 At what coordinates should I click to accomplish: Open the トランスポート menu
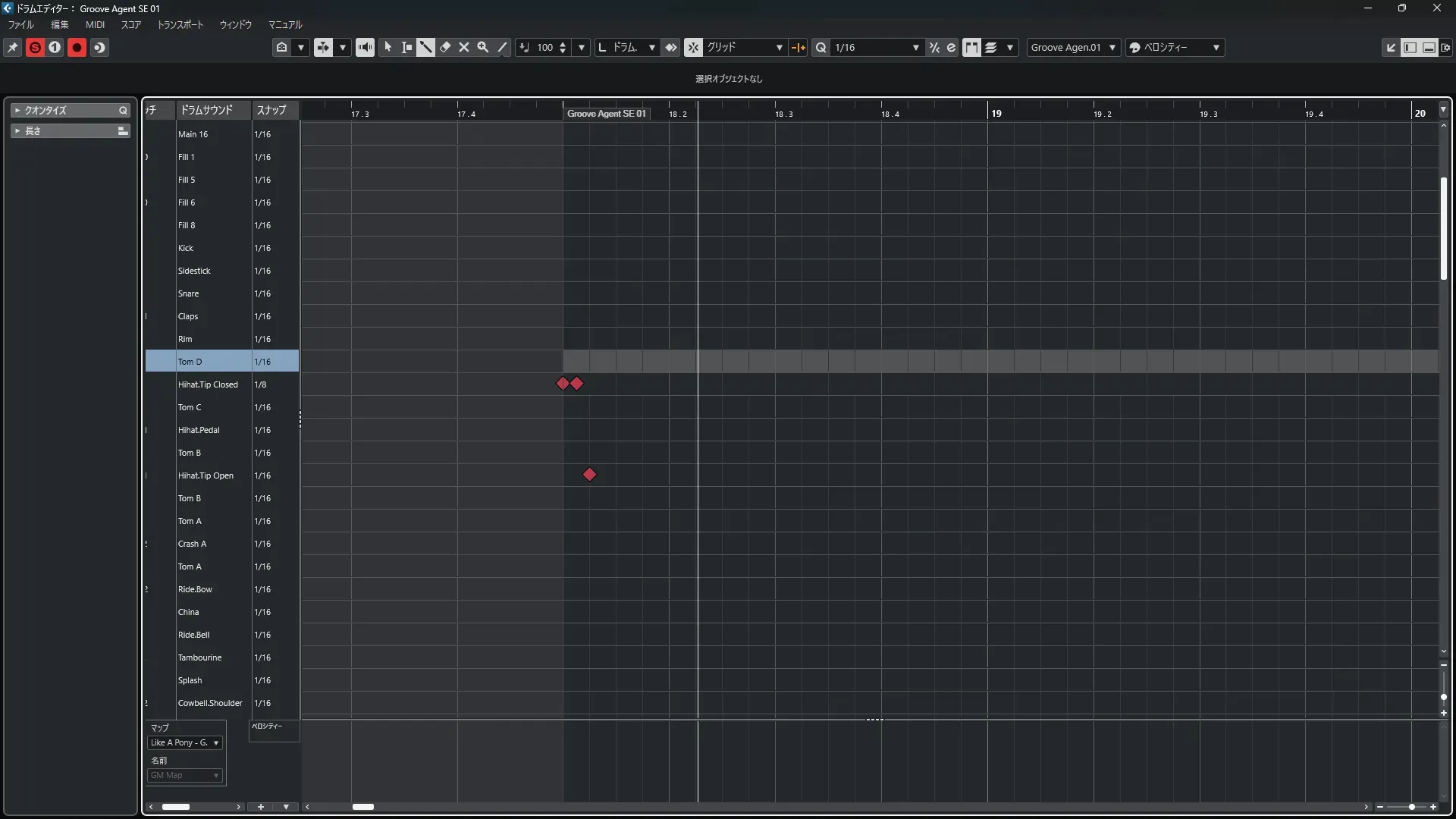pos(180,24)
